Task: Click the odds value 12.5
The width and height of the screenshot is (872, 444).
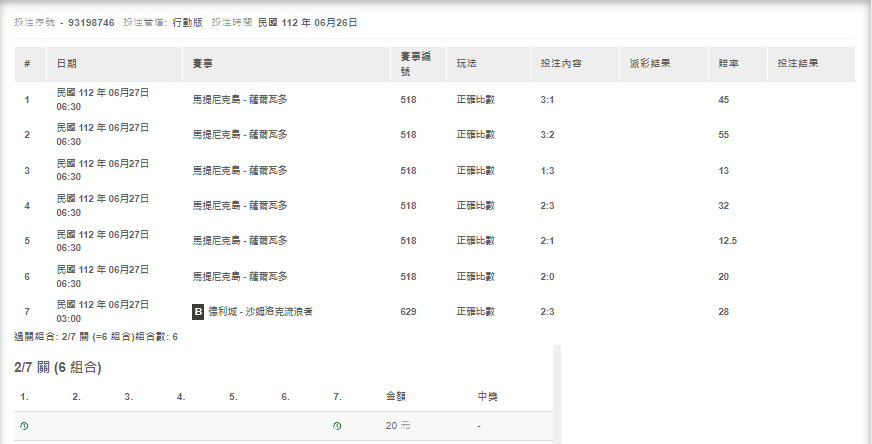Action: (727, 241)
